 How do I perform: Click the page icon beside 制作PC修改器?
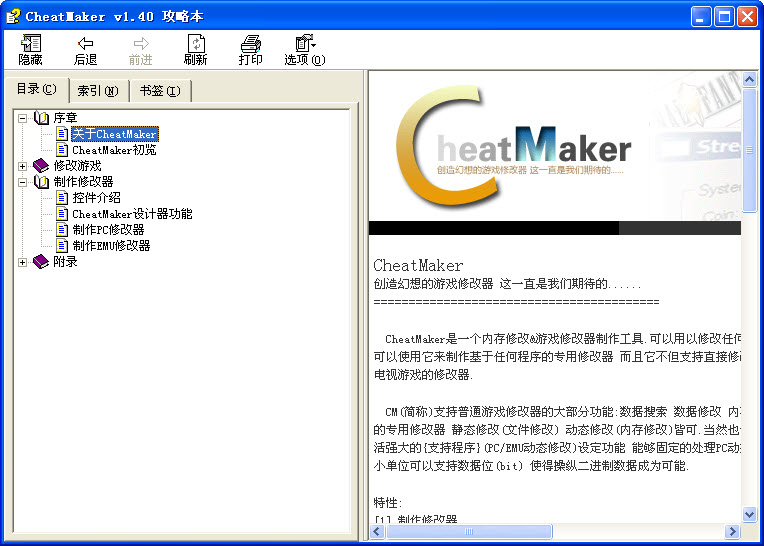click(x=62, y=229)
